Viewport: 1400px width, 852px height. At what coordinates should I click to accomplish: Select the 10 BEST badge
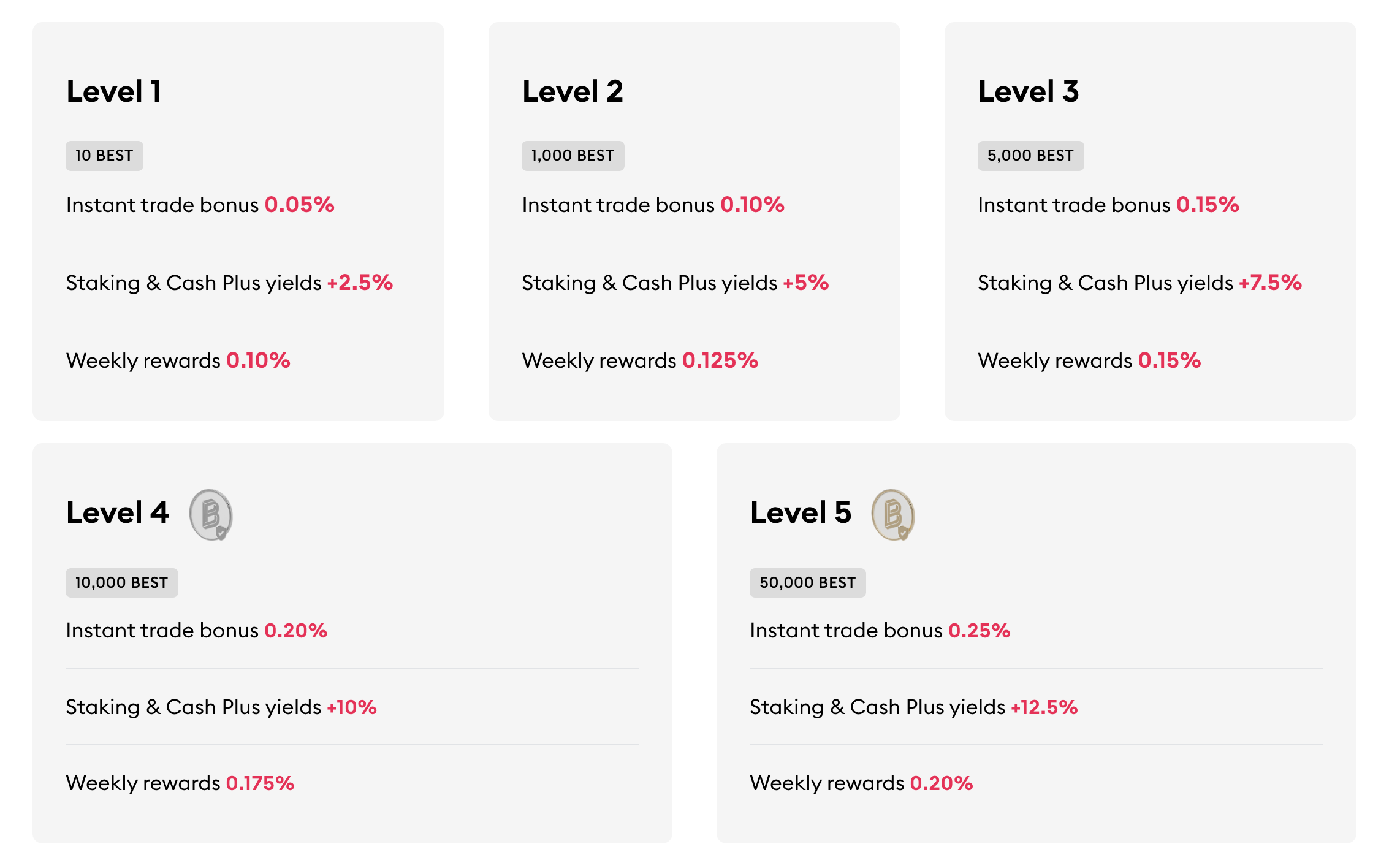(x=104, y=156)
